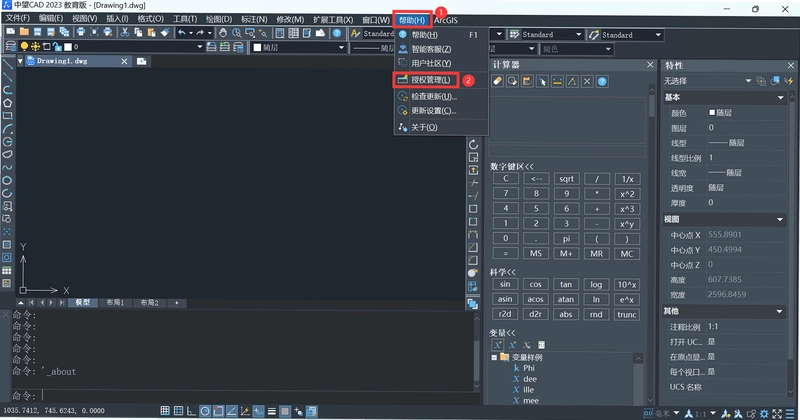
Task: Select the Rectangle tool in left toolbar
Action: coord(8,116)
